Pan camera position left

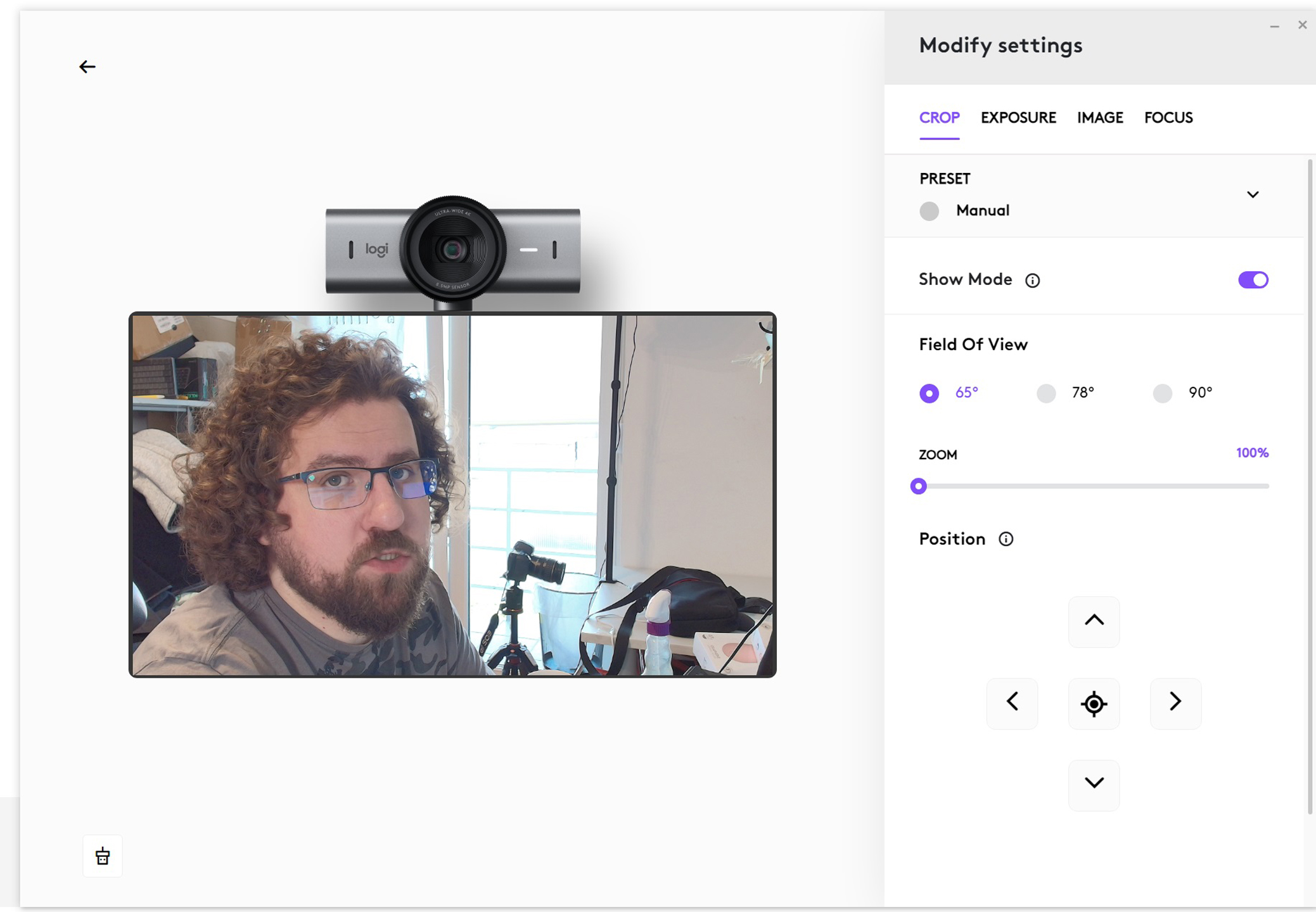(1012, 702)
